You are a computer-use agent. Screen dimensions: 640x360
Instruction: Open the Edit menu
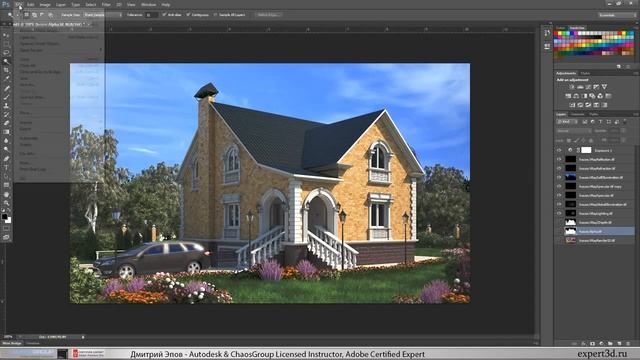pos(31,4)
